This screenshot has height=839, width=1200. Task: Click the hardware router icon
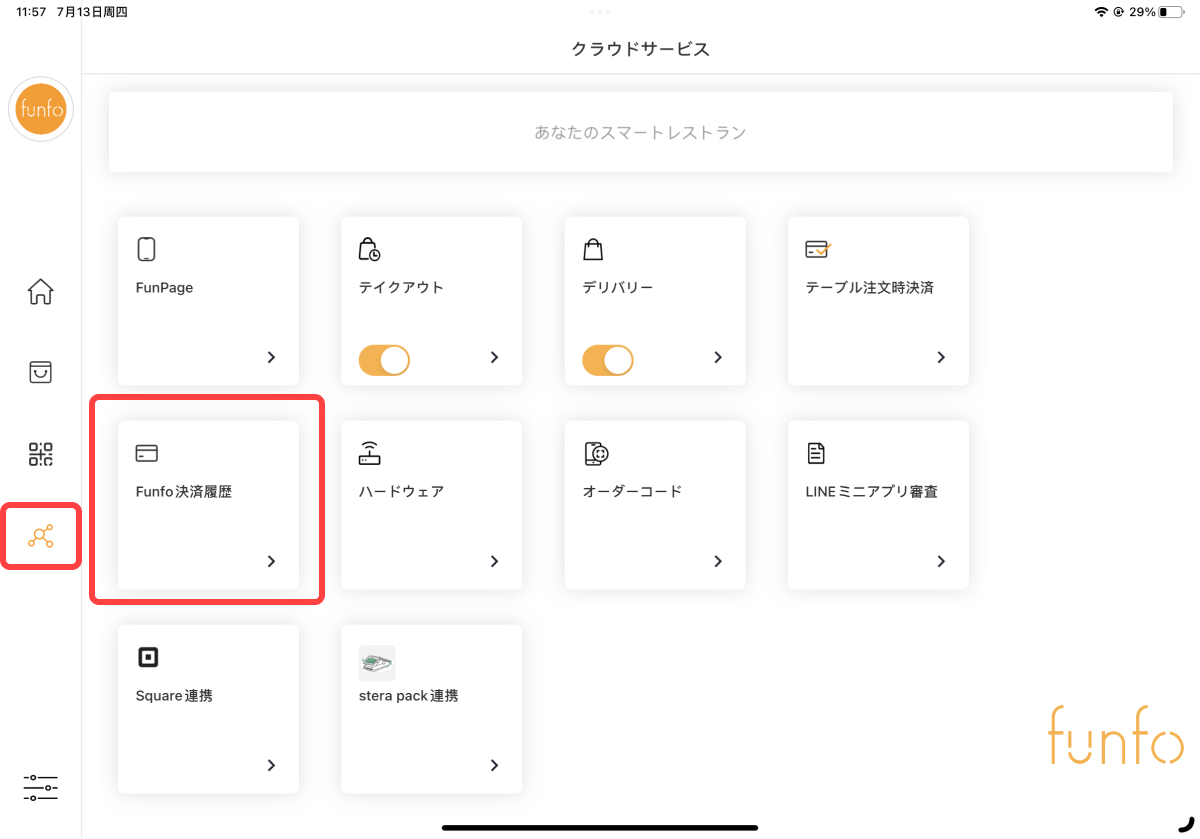370,453
